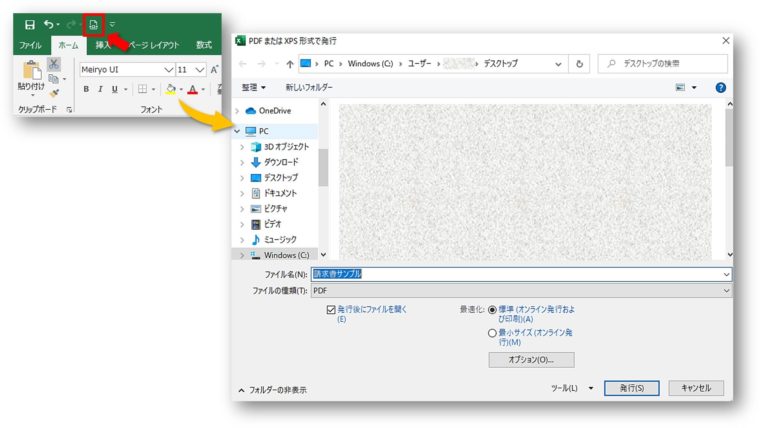
Task: Select 標準 (オンライン発行および印刷) radio button
Action: (492, 310)
